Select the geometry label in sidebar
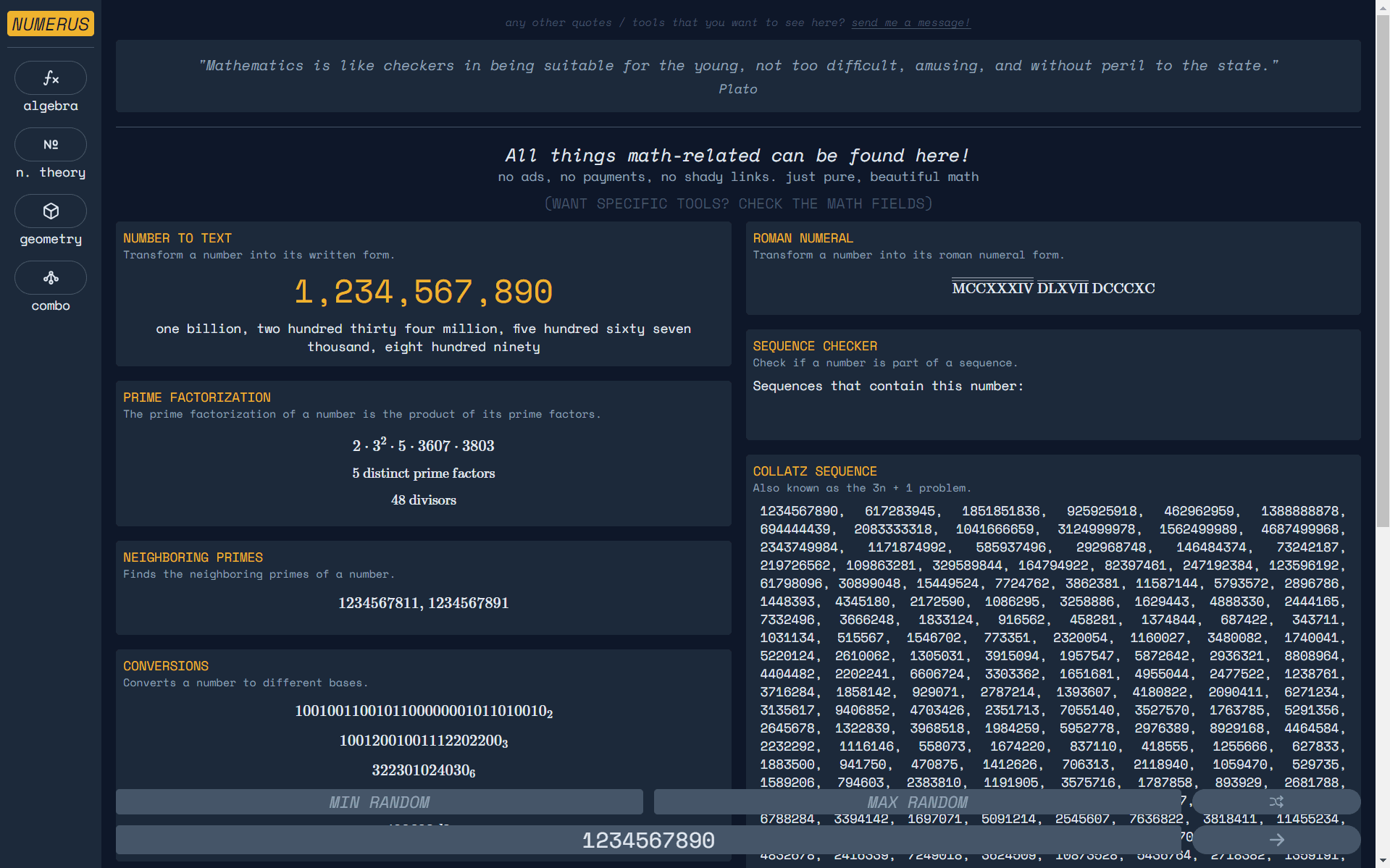This screenshot has height=868, width=1390. (51, 239)
